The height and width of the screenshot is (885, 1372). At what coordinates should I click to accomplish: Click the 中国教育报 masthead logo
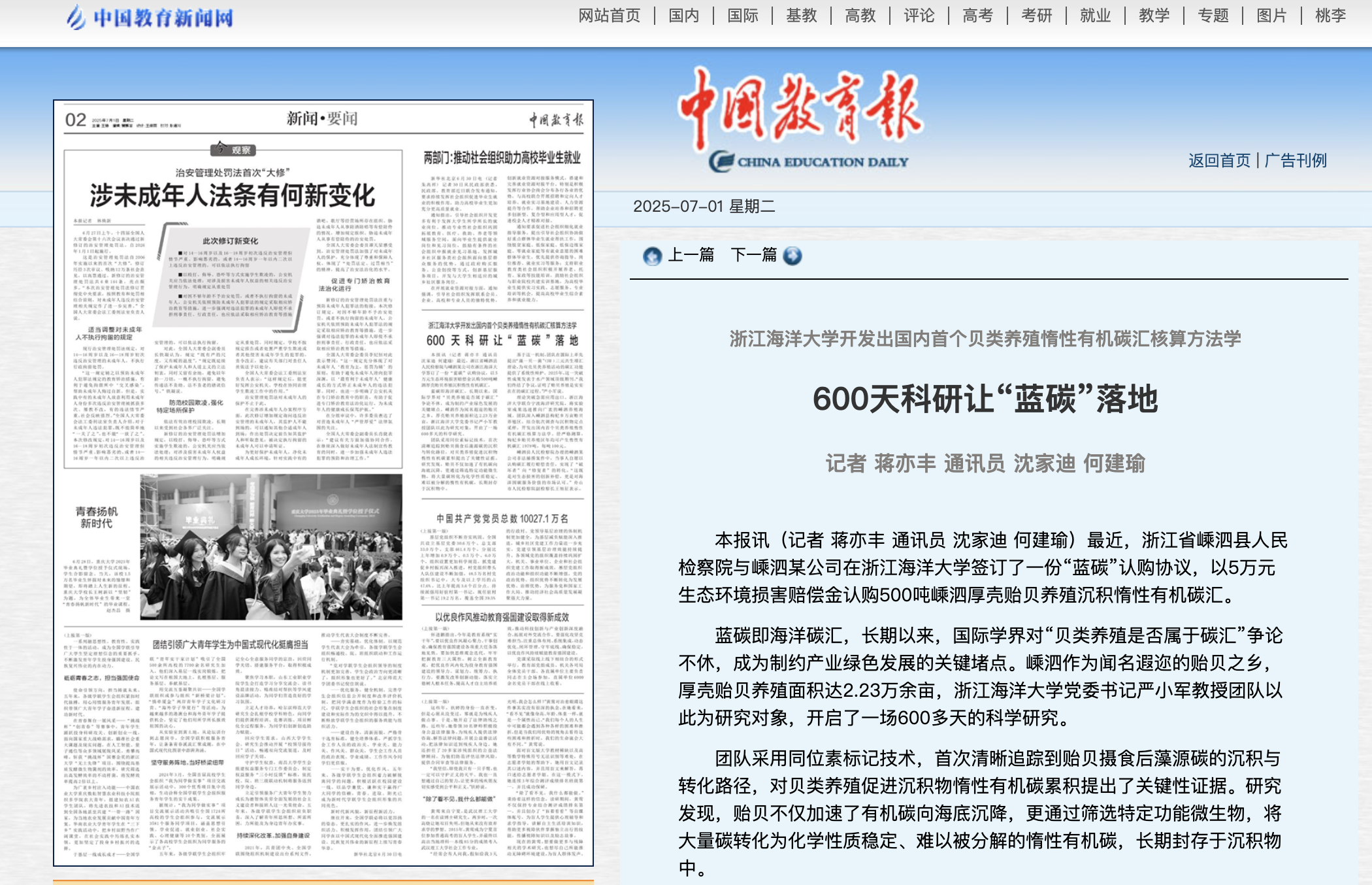point(800,120)
